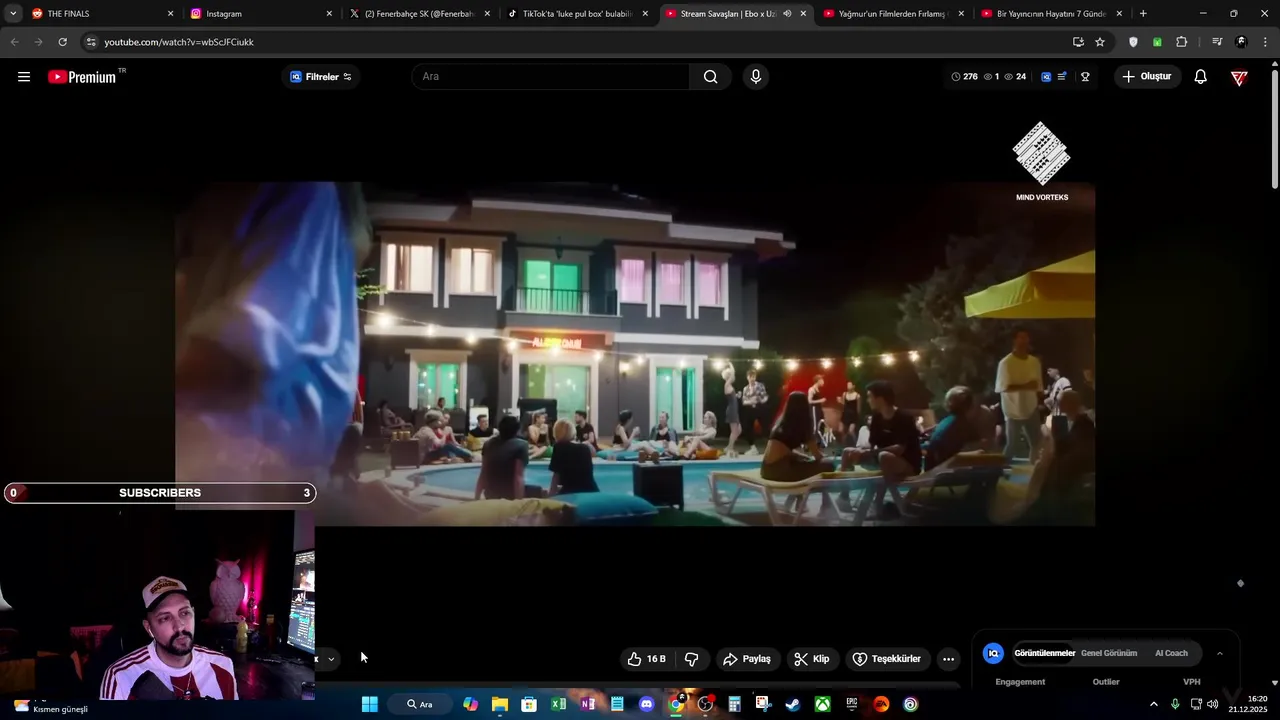Dislike the video with thumbs down
Image resolution: width=1280 pixels, height=720 pixels.
(x=691, y=659)
